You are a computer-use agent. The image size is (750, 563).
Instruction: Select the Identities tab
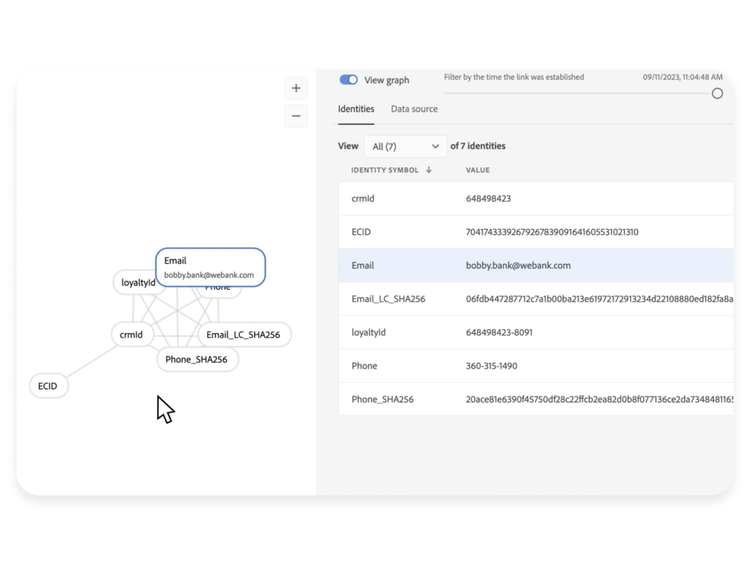356,109
